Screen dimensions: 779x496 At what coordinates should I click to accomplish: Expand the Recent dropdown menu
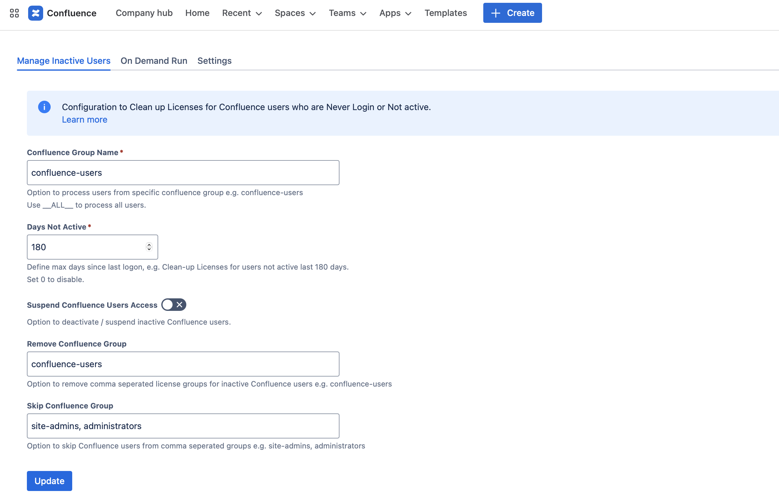tap(242, 13)
